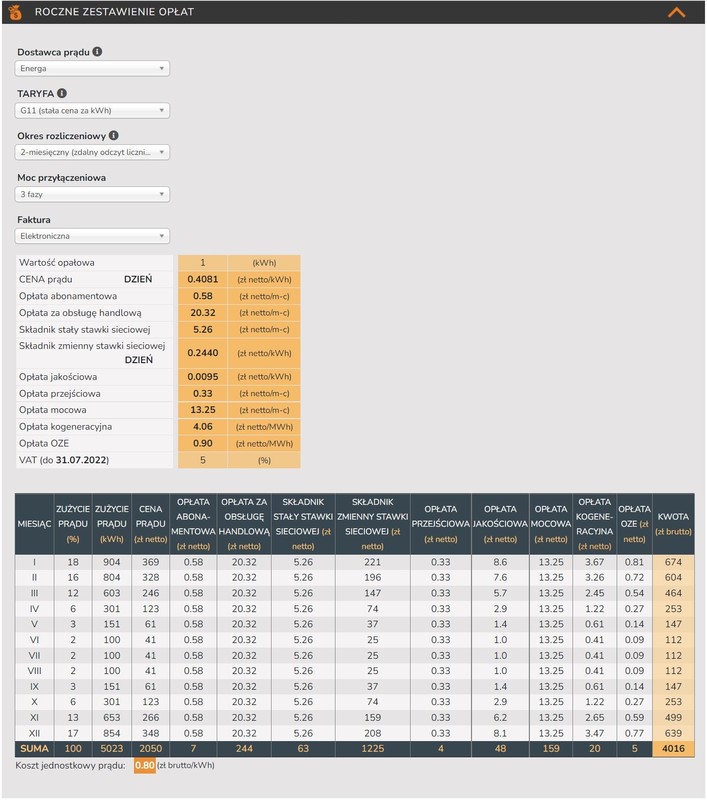Click the Opłata za obsługę handlową value 20.32
Screen dimensions: 707x800
click(x=203, y=312)
